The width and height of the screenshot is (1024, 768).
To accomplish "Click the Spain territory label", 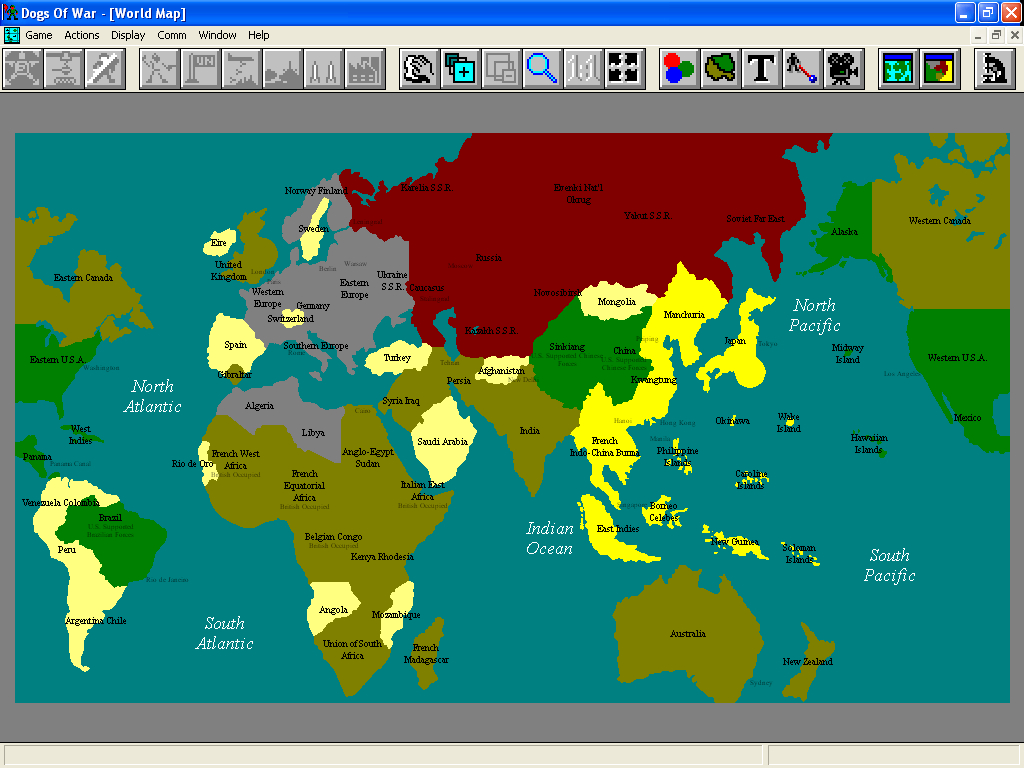I will 235,345.
